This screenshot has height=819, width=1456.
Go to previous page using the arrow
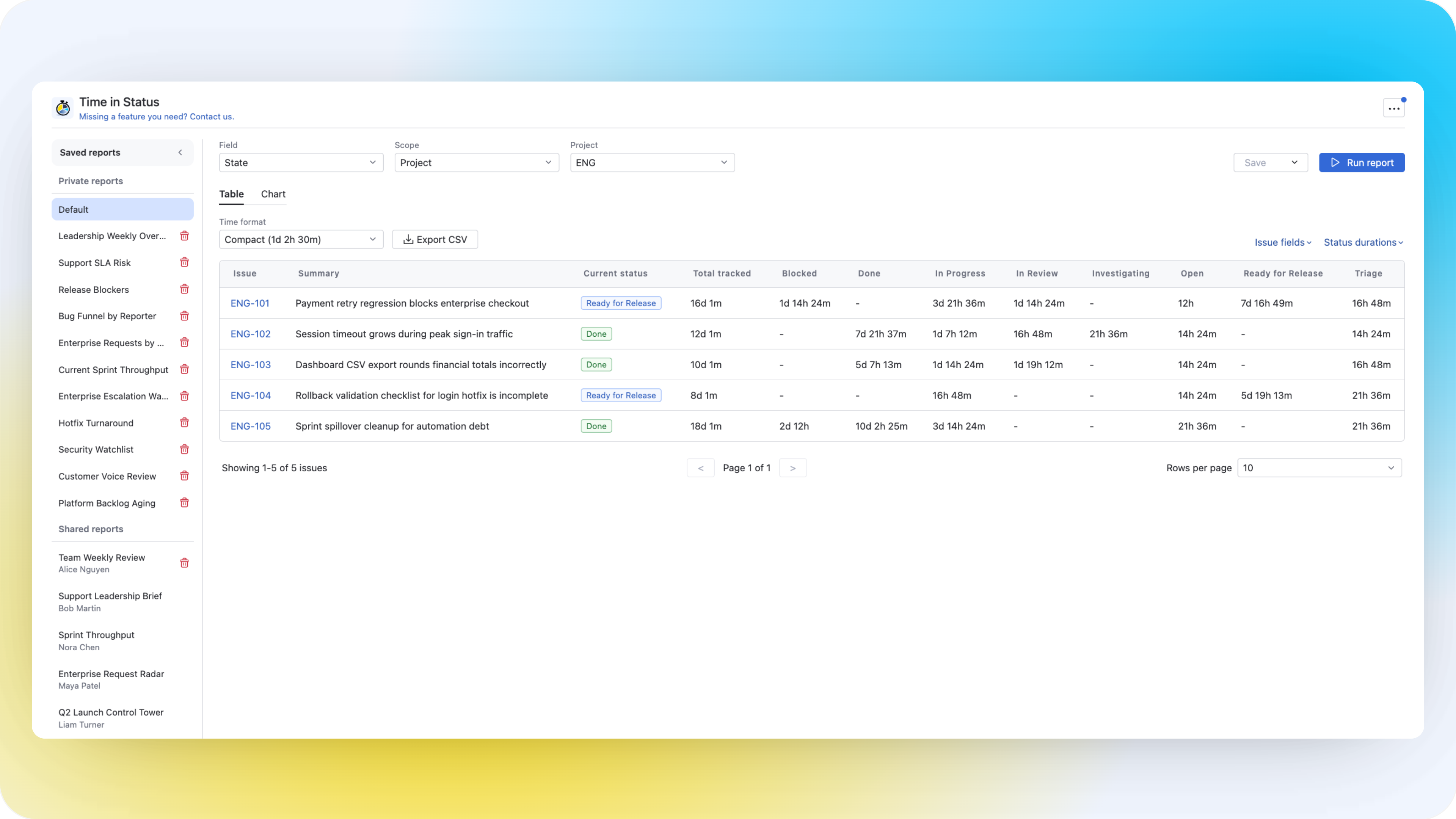click(x=701, y=468)
